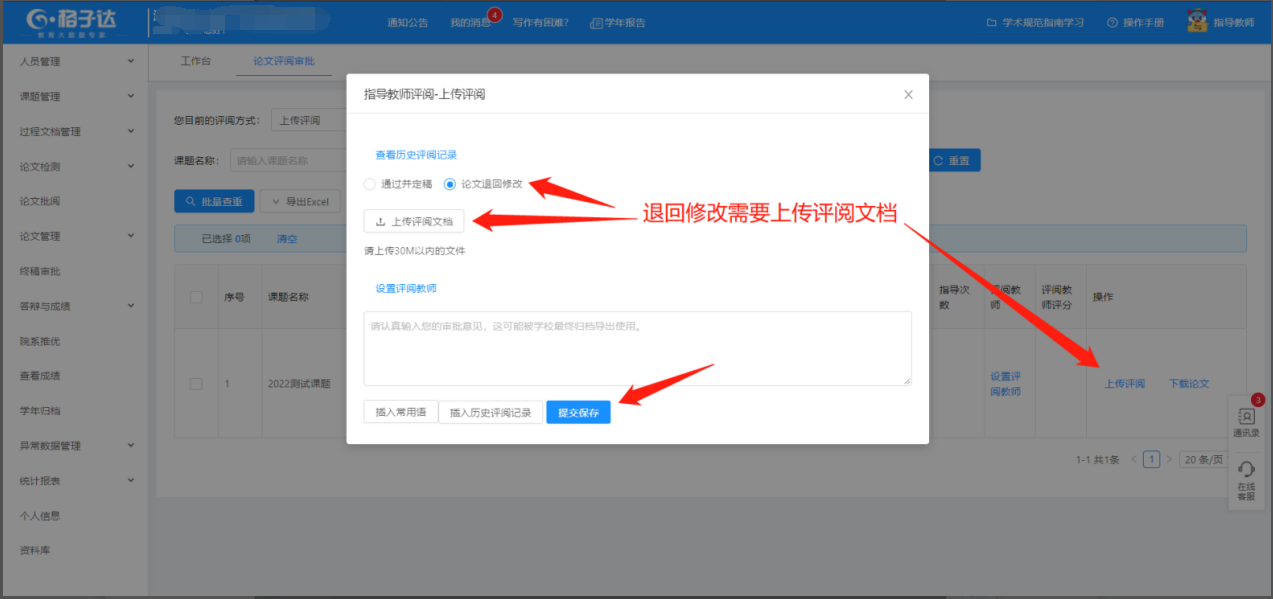Open 在线客服 headset support icon
The height and width of the screenshot is (599, 1273).
1246,470
